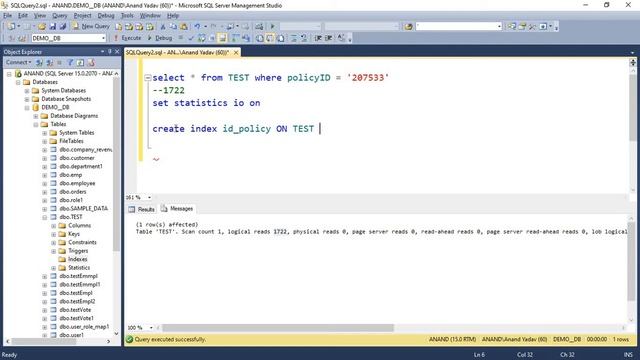Open the Query menu
The image size is (640, 360).
60,16
